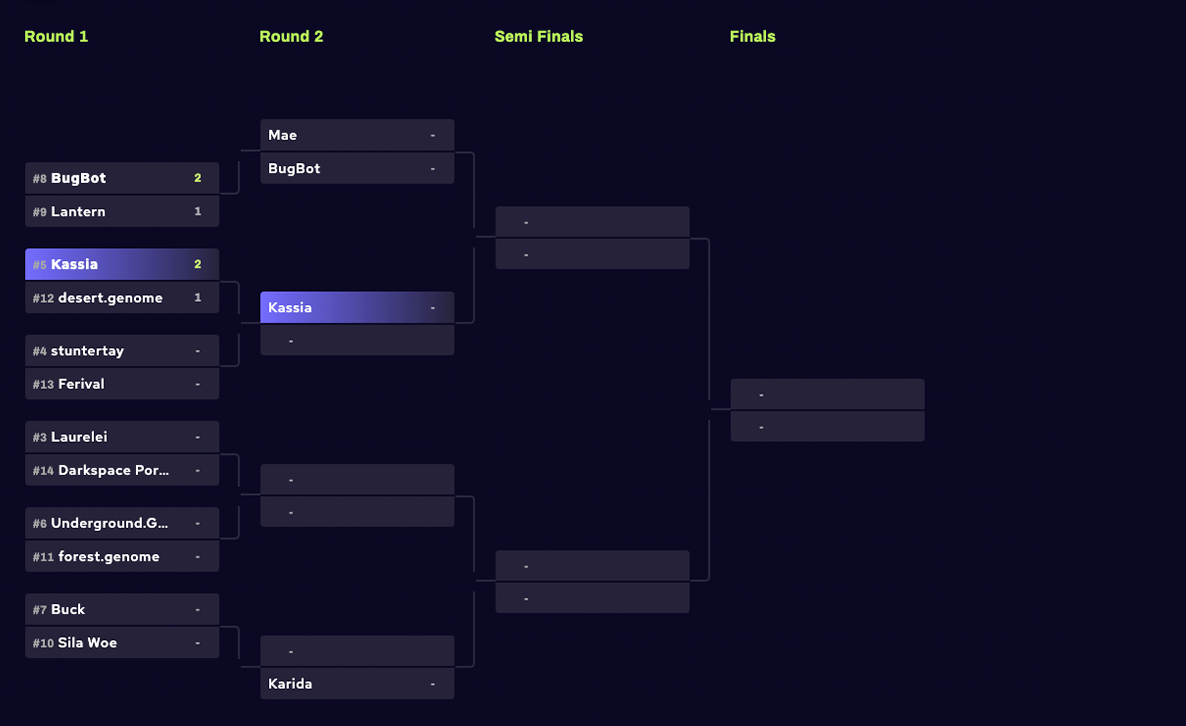Select the Ferival seed #13 row

click(121, 384)
